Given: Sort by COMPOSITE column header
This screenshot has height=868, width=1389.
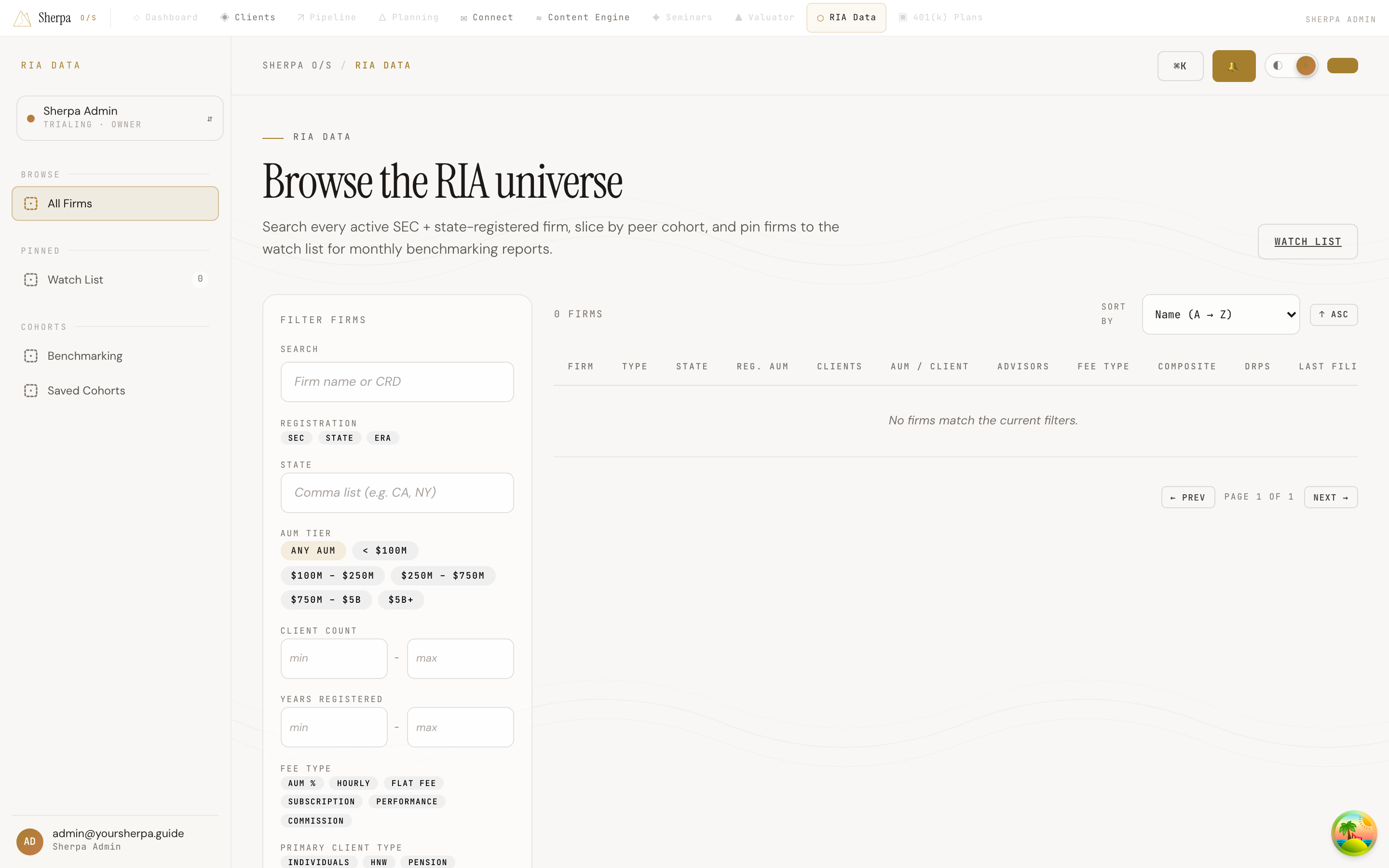Looking at the screenshot, I should pos(1187,366).
